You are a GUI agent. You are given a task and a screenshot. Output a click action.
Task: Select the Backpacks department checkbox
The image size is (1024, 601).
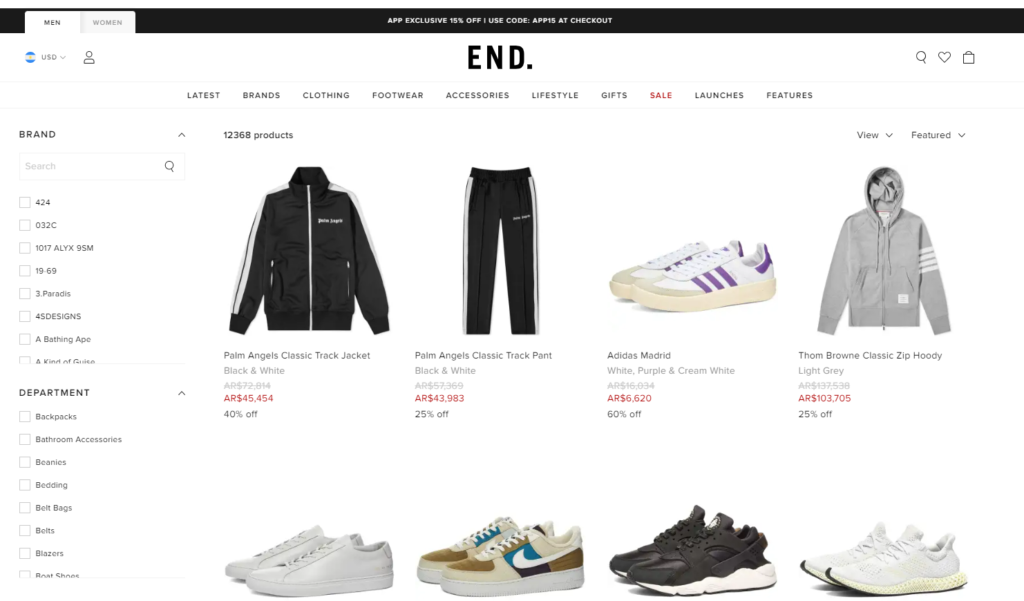[25, 417]
